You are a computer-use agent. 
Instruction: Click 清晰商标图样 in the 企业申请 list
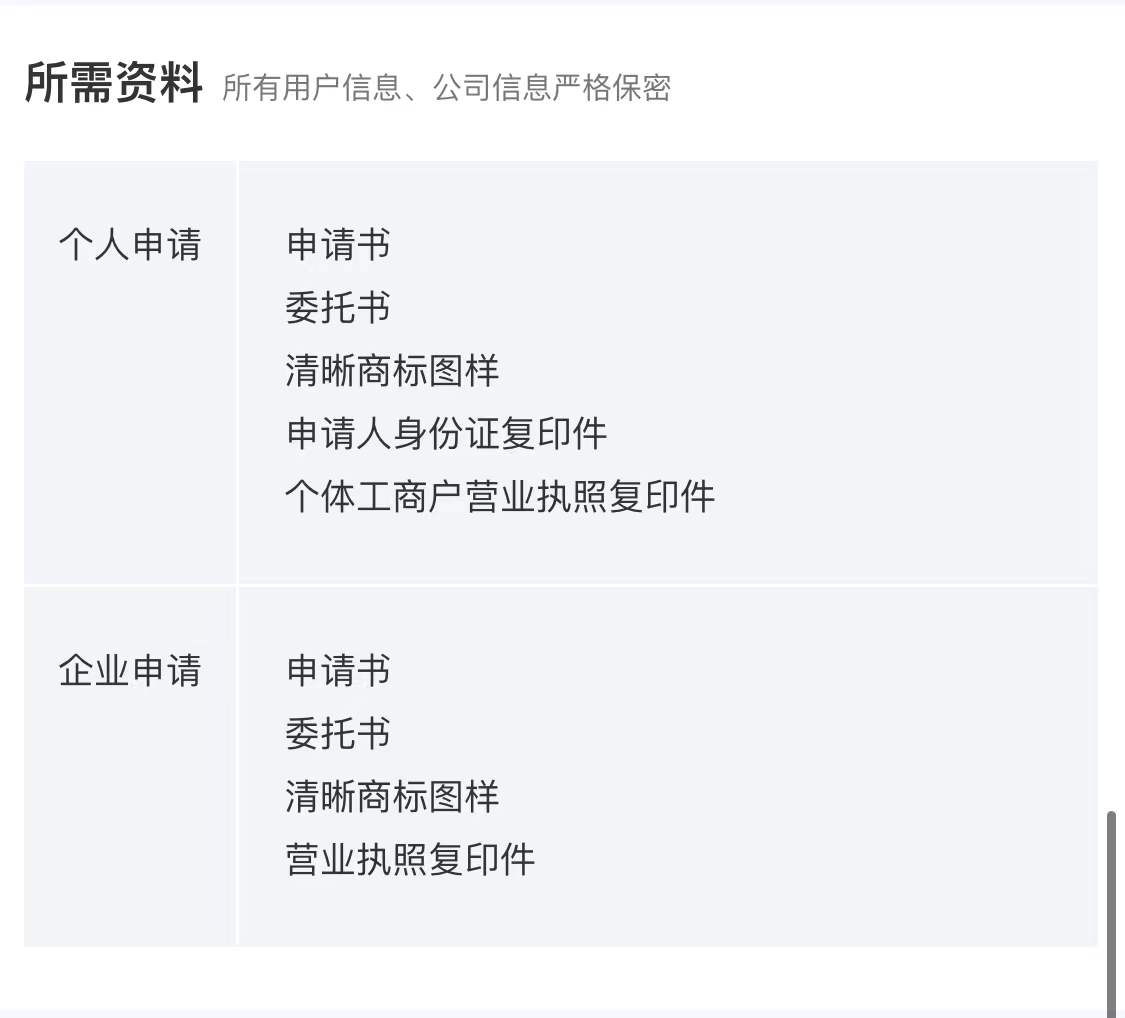(392, 797)
